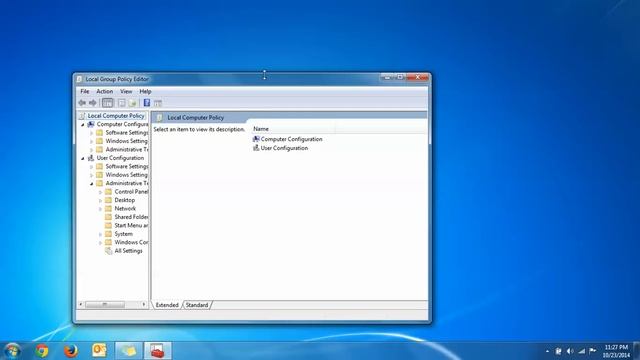Open Action Center flag tray icon
Screen dimensions: 640x360
click(x=593, y=351)
